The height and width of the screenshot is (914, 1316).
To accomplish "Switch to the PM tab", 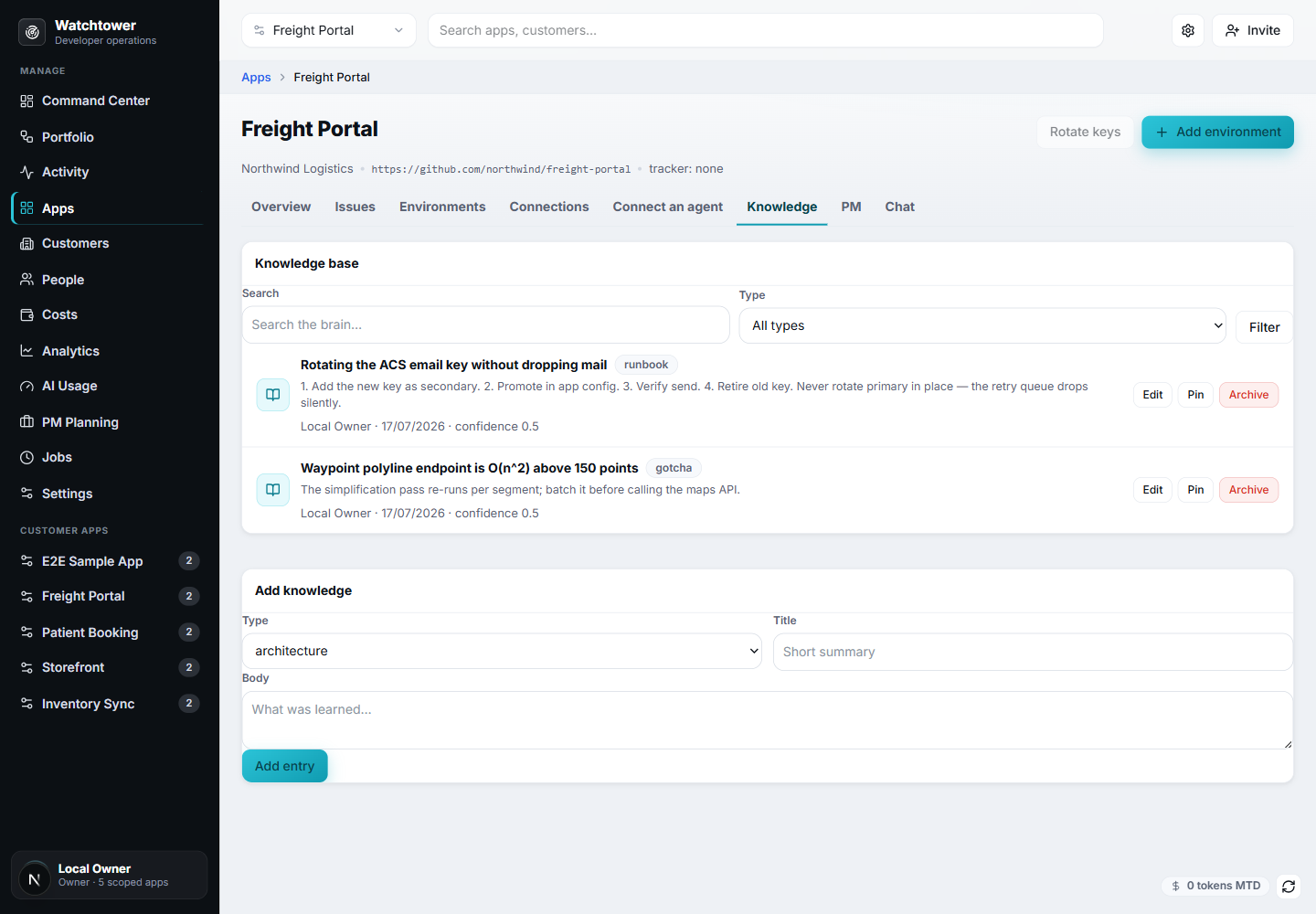I will pyautogui.click(x=851, y=207).
